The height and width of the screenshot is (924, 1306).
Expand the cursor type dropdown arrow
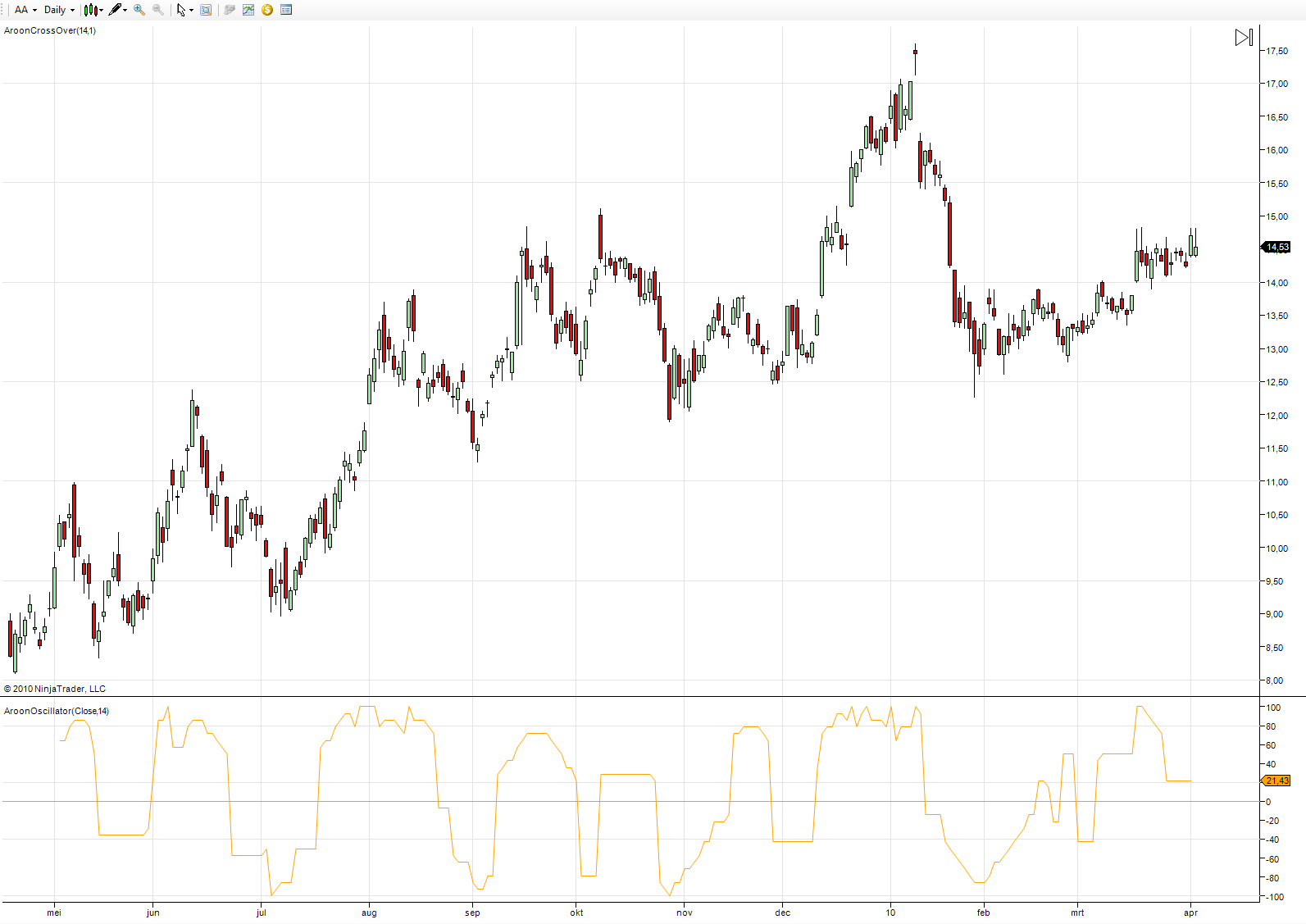tap(191, 11)
